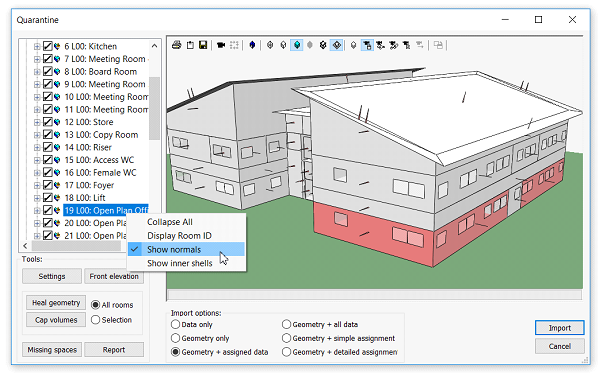Click the small light gem icon after the separator

pos(353,45)
